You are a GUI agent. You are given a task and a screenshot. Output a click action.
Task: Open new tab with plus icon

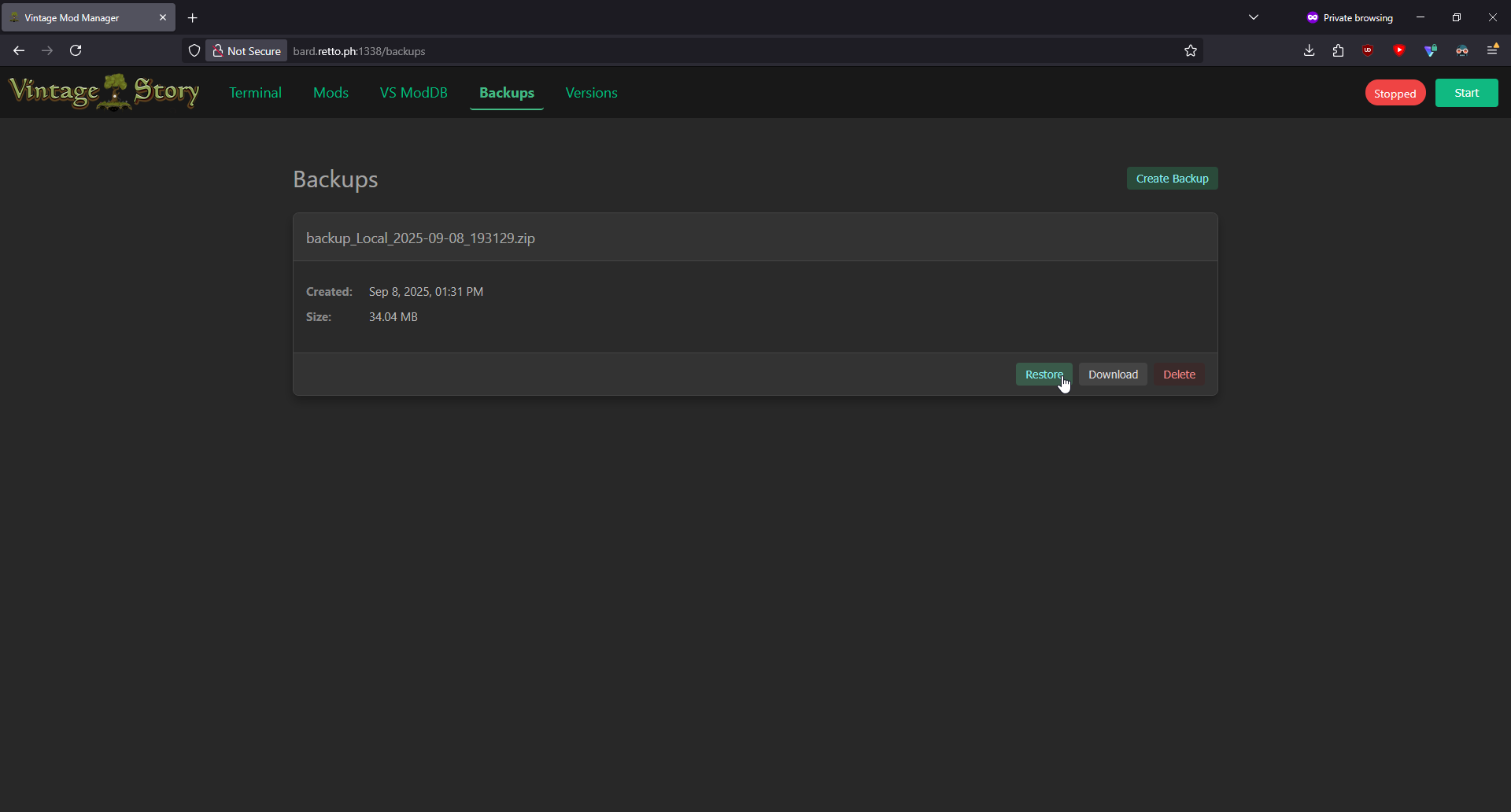(193, 17)
